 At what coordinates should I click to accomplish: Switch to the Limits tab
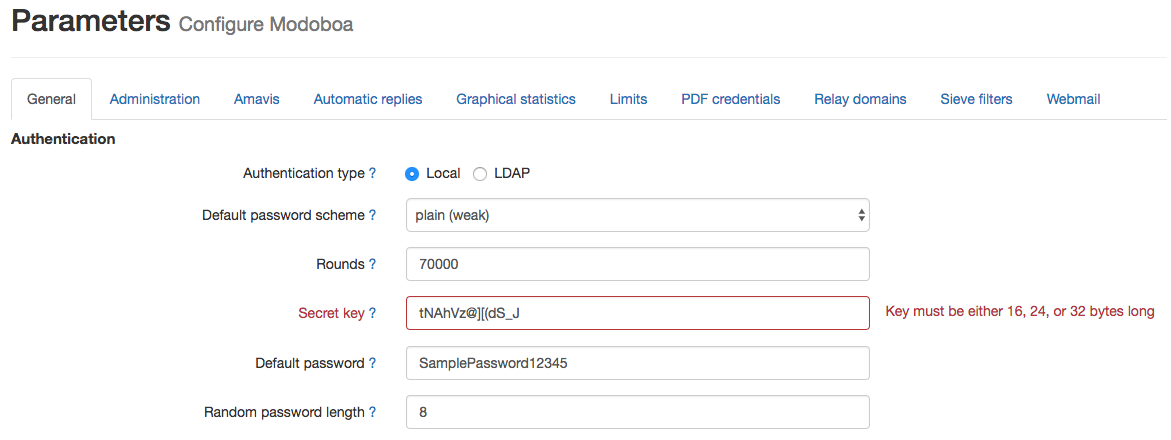point(628,99)
